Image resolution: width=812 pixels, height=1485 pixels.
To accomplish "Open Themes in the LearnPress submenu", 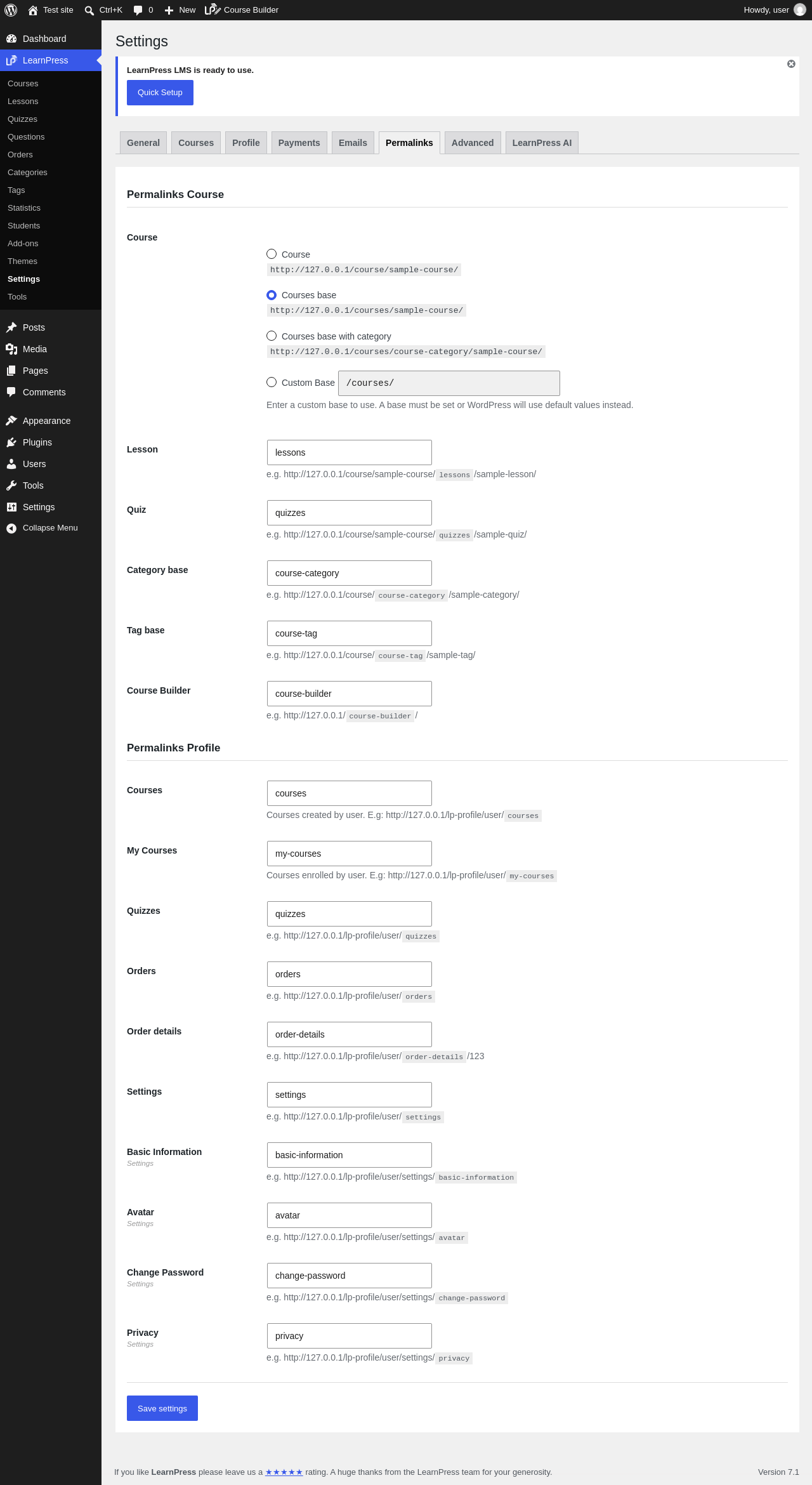I will point(22,261).
